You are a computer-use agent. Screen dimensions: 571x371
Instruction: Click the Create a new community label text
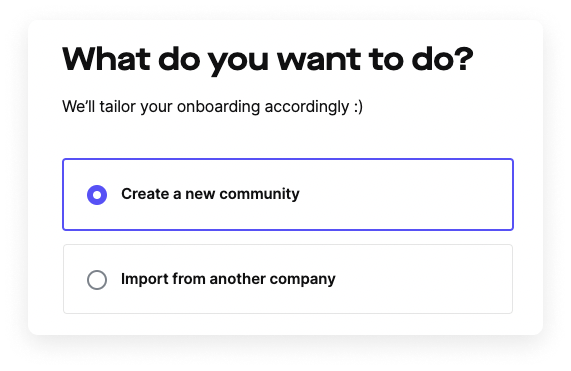coord(210,194)
